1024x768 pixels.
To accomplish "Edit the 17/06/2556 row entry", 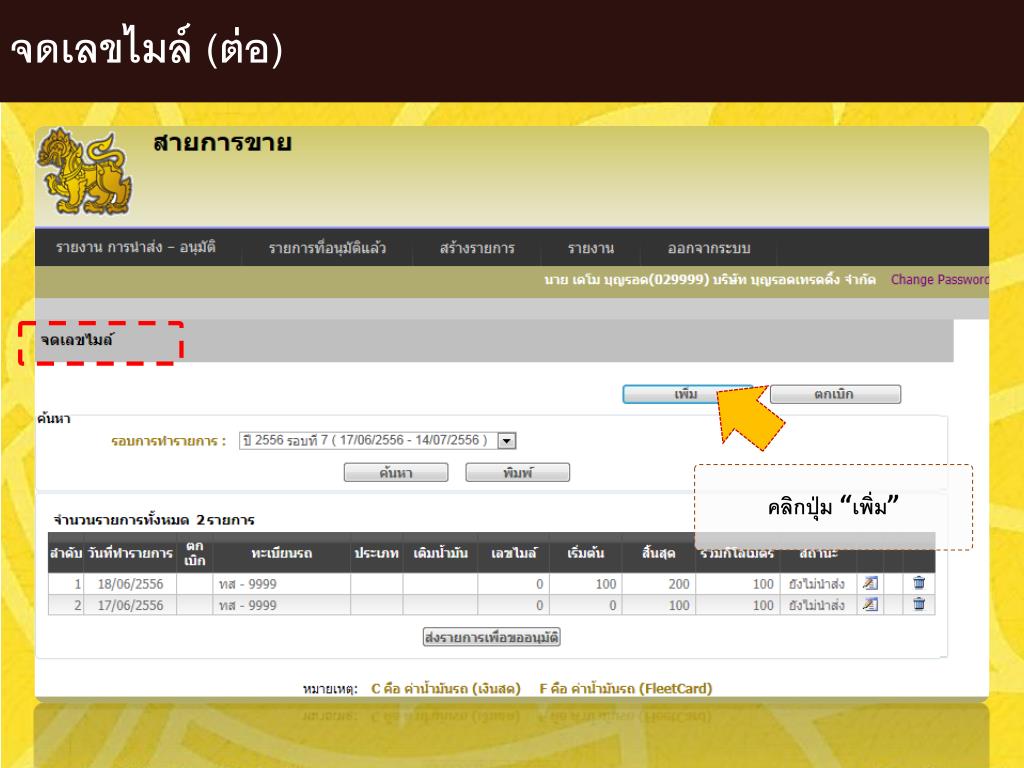I will pyautogui.click(x=870, y=605).
